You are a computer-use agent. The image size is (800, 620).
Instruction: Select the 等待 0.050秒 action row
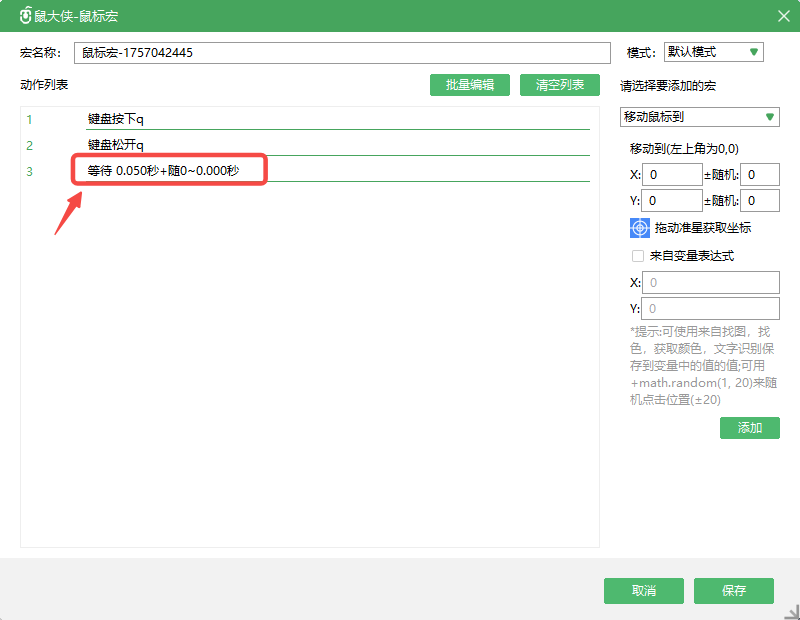[x=300, y=171]
